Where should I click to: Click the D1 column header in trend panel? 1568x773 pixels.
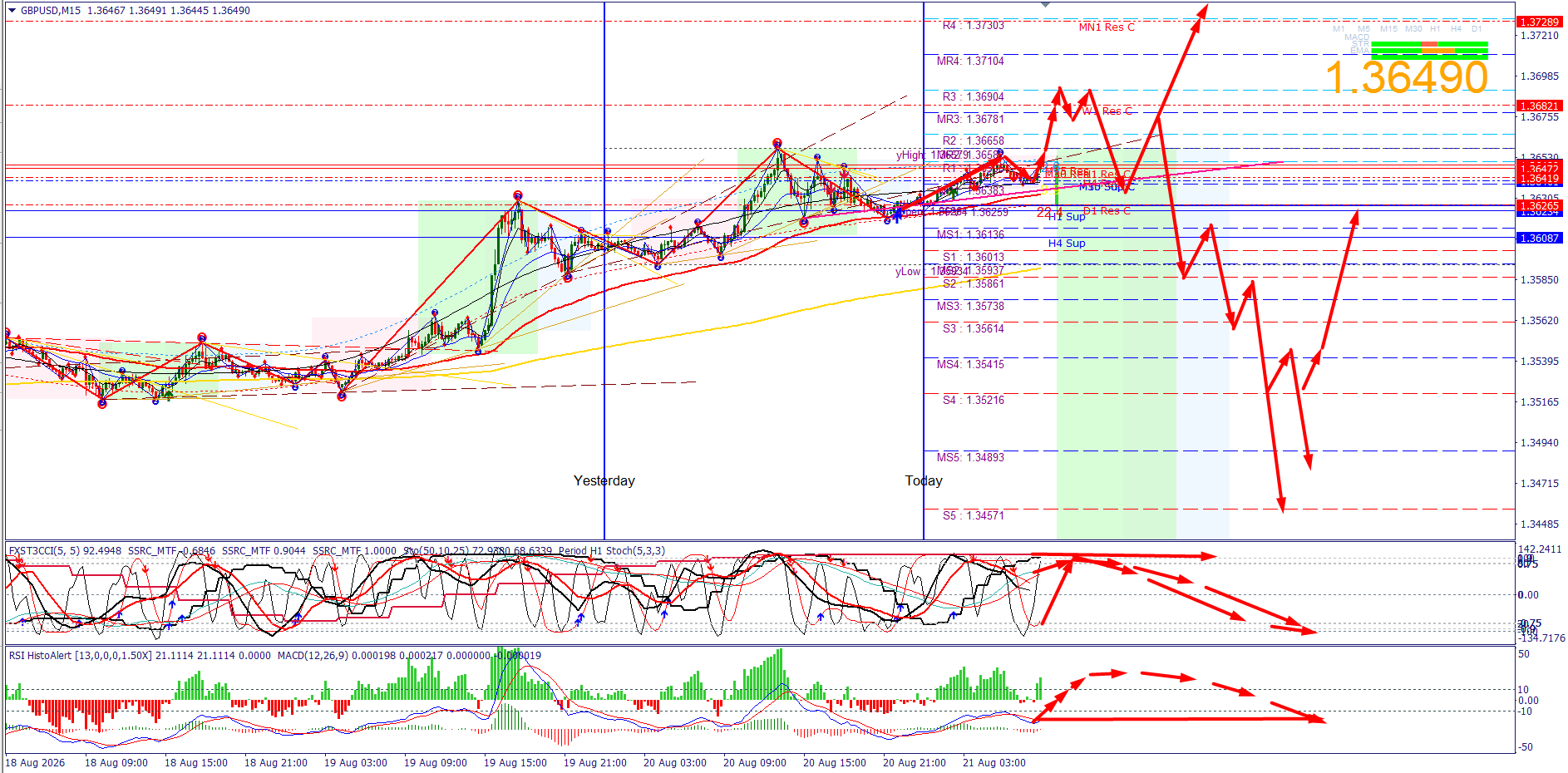click(1477, 29)
